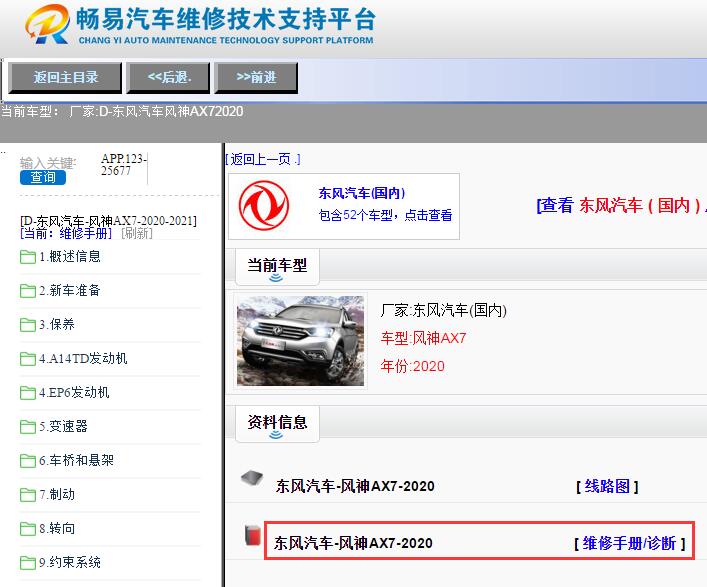This screenshot has width=707, height=587.
Task: Click the 车型:风神AX7 text
Action: pos(423,338)
